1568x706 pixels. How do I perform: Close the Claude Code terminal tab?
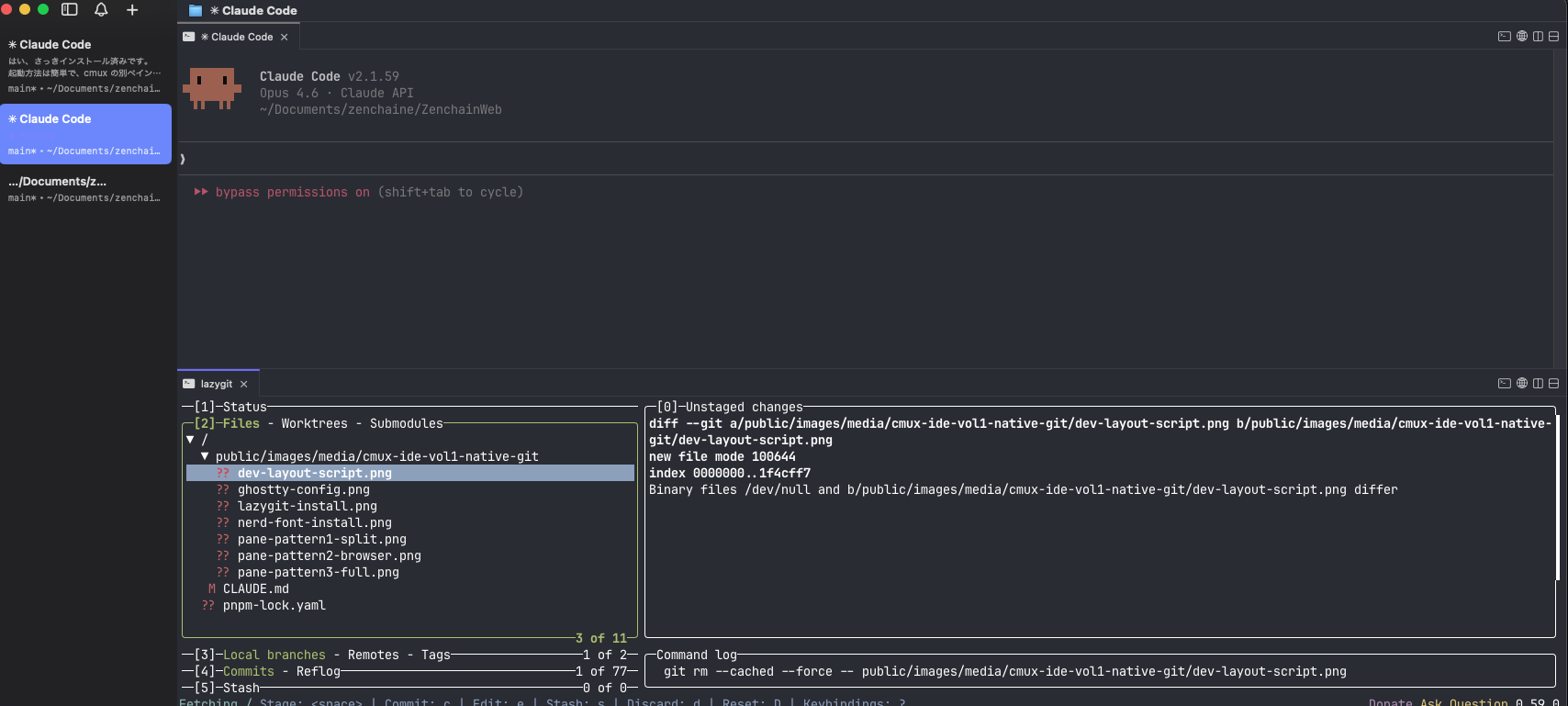(x=285, y=37)
